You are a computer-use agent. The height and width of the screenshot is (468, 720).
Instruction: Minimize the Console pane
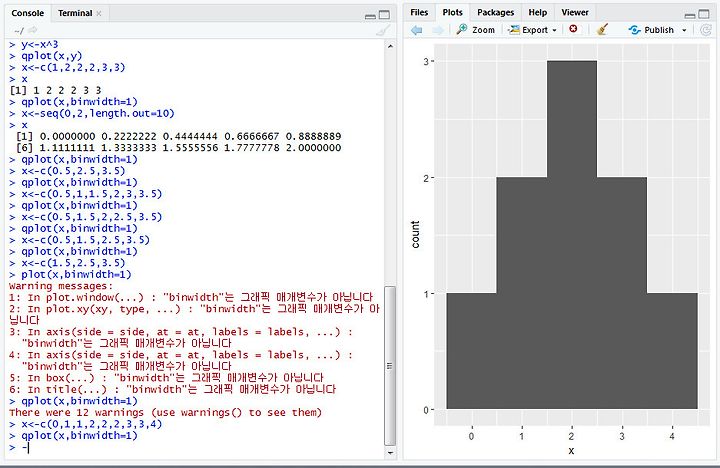pyautogui.click(x=370, y=16)
